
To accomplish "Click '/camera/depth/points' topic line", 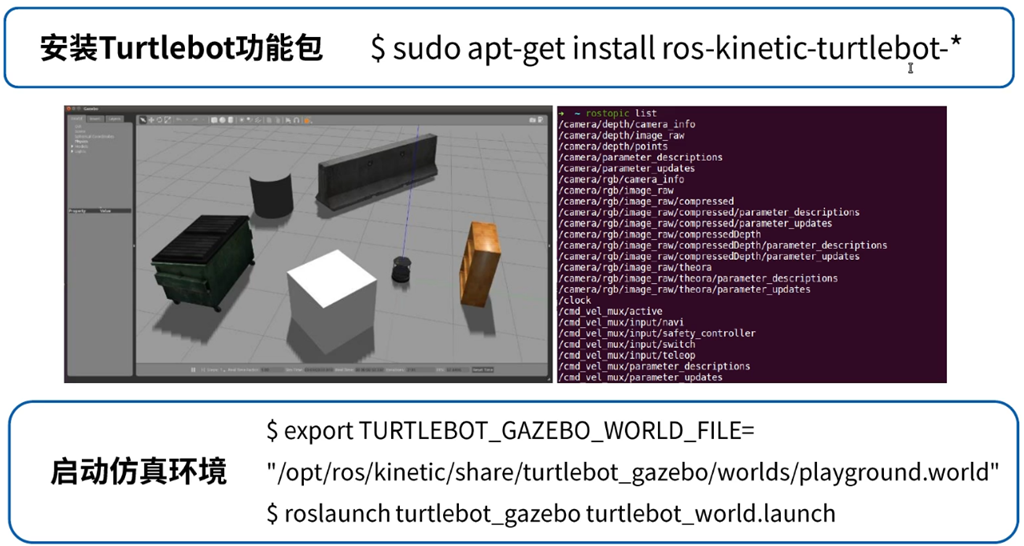I will pos(613,146).
